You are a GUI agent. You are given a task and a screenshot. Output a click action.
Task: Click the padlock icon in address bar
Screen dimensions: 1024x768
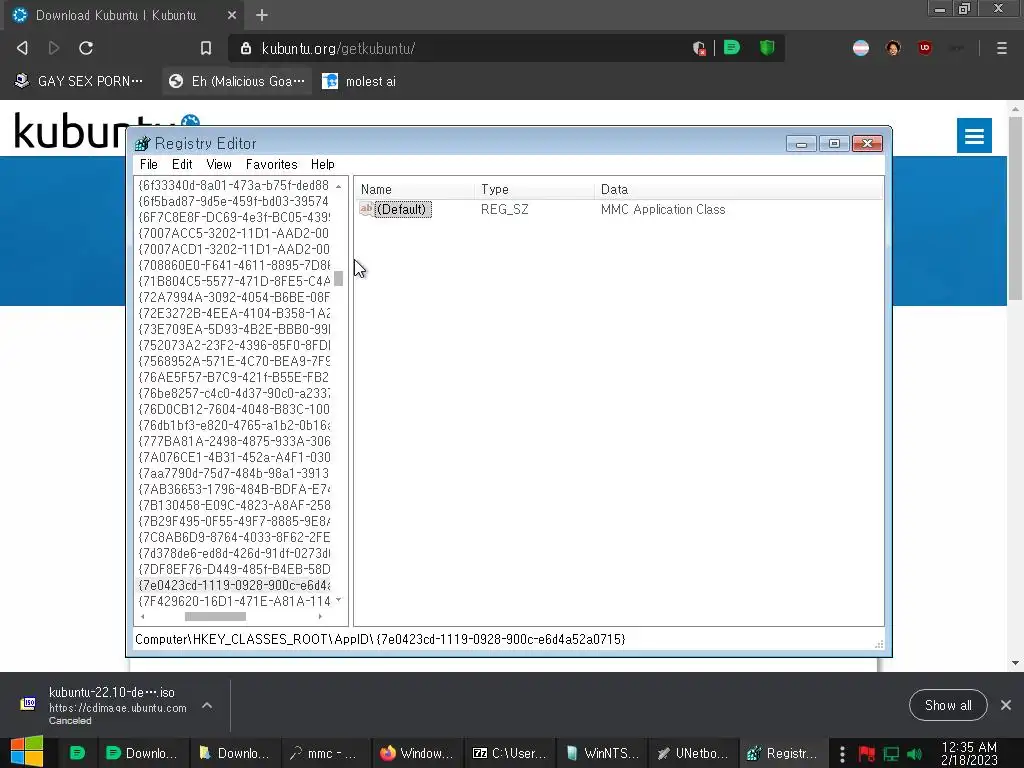(x=246, y=48)
